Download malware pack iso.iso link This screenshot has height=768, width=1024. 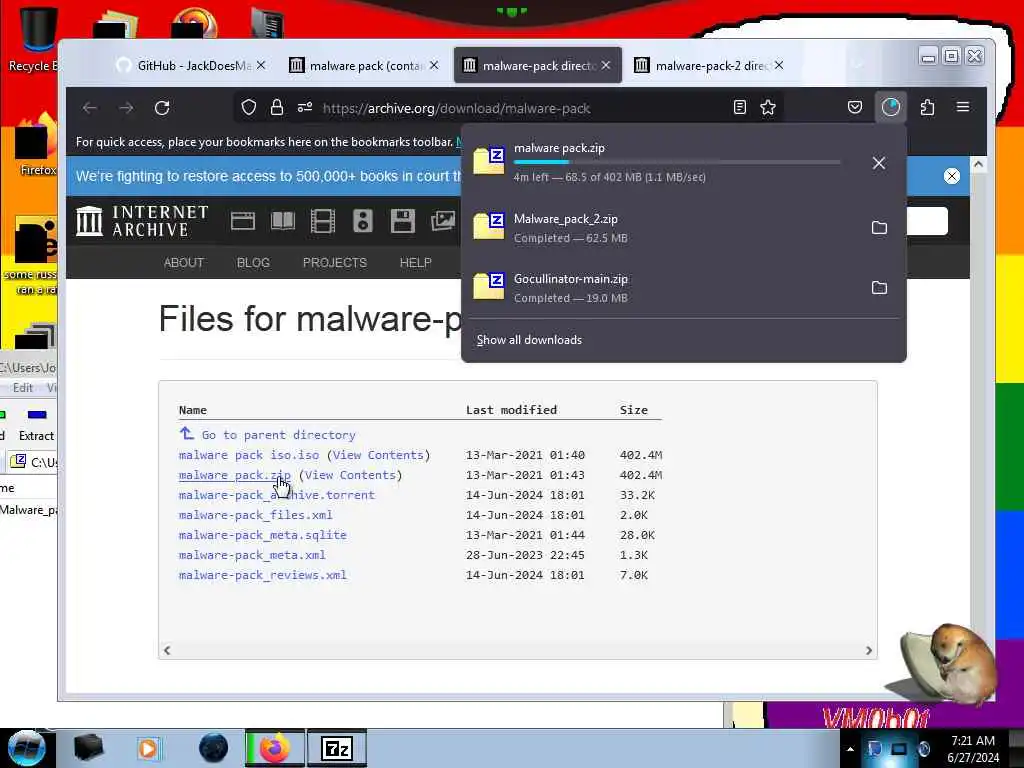[x=249, y=455]
